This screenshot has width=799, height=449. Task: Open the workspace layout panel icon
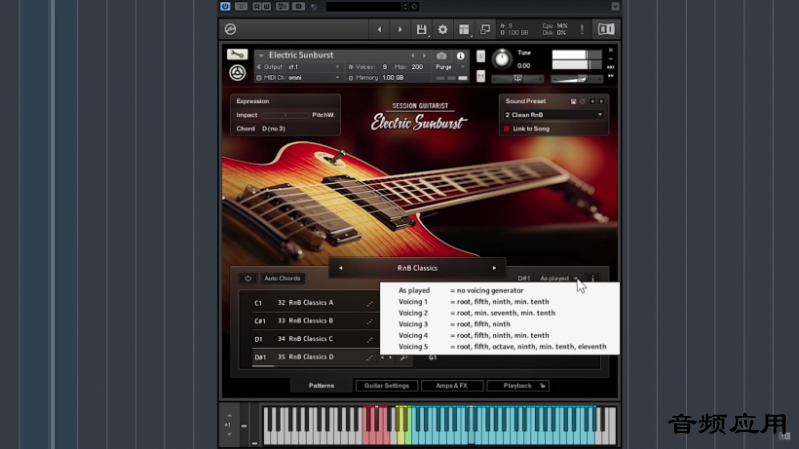pyautogui.click(x=464, y=30)
